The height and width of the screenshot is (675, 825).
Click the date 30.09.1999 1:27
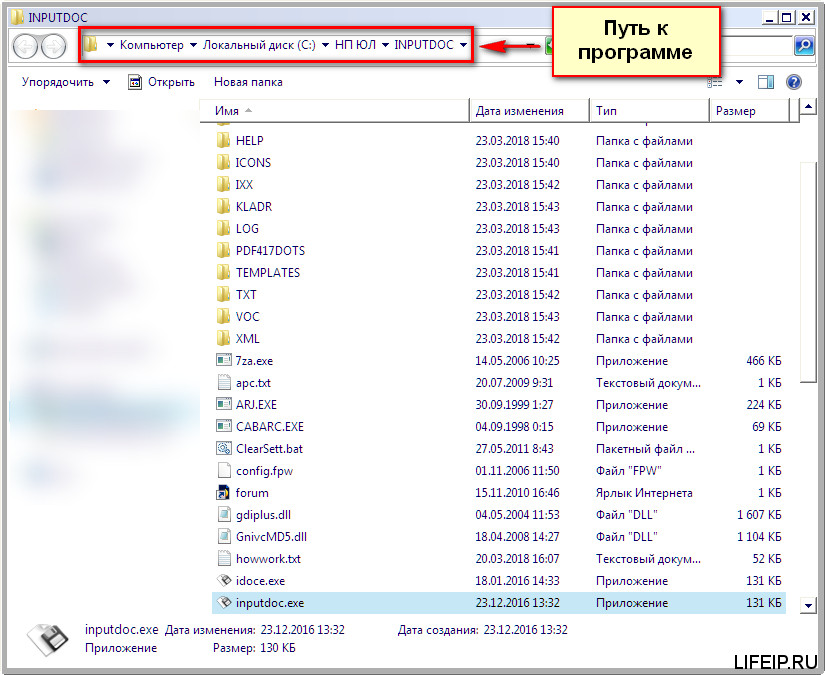[x=514, y=405]
